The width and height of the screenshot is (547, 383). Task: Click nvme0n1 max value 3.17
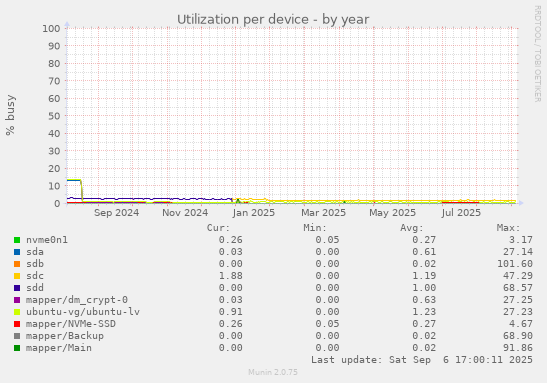521,240
